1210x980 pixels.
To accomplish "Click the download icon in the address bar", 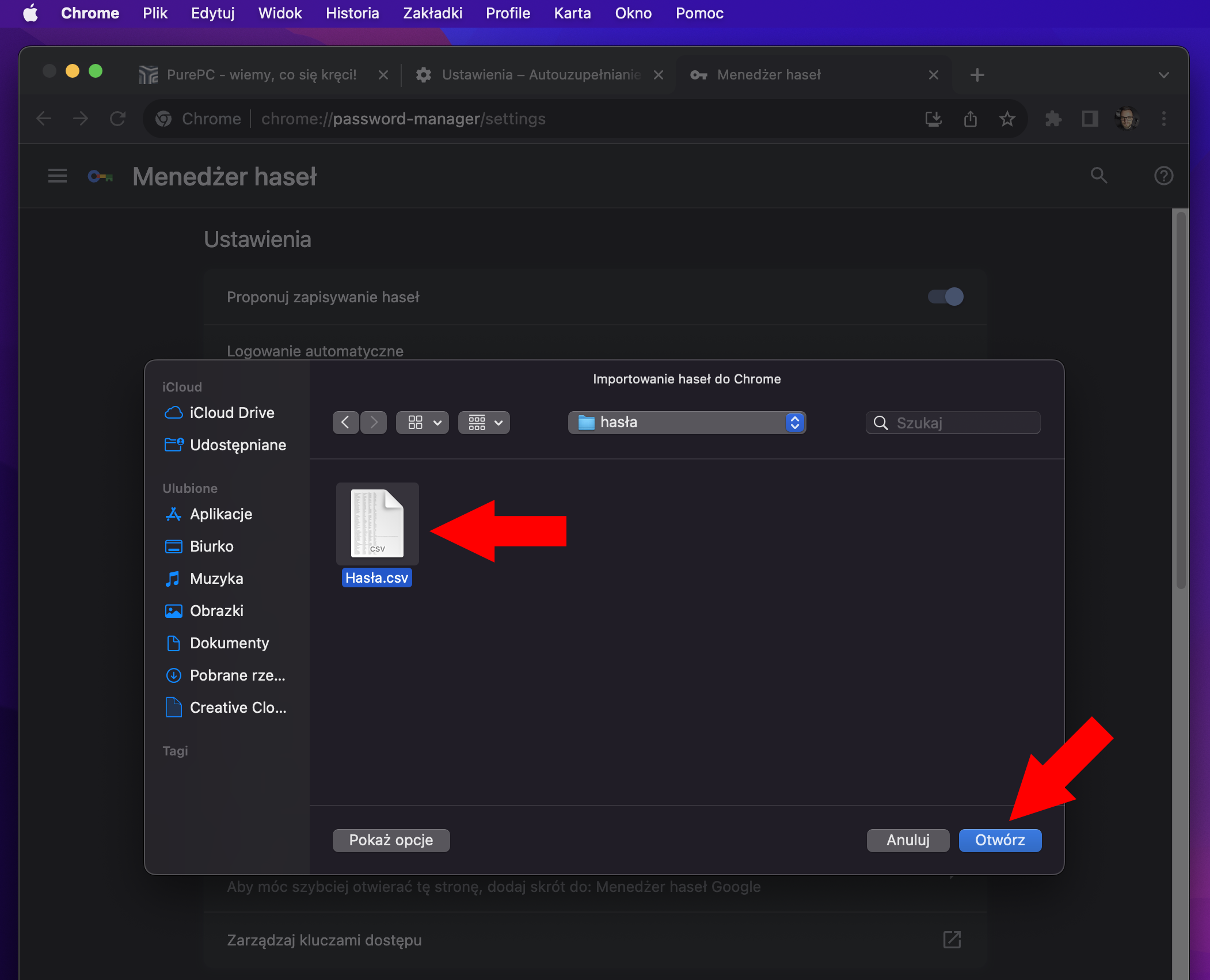I will (934, 119).
